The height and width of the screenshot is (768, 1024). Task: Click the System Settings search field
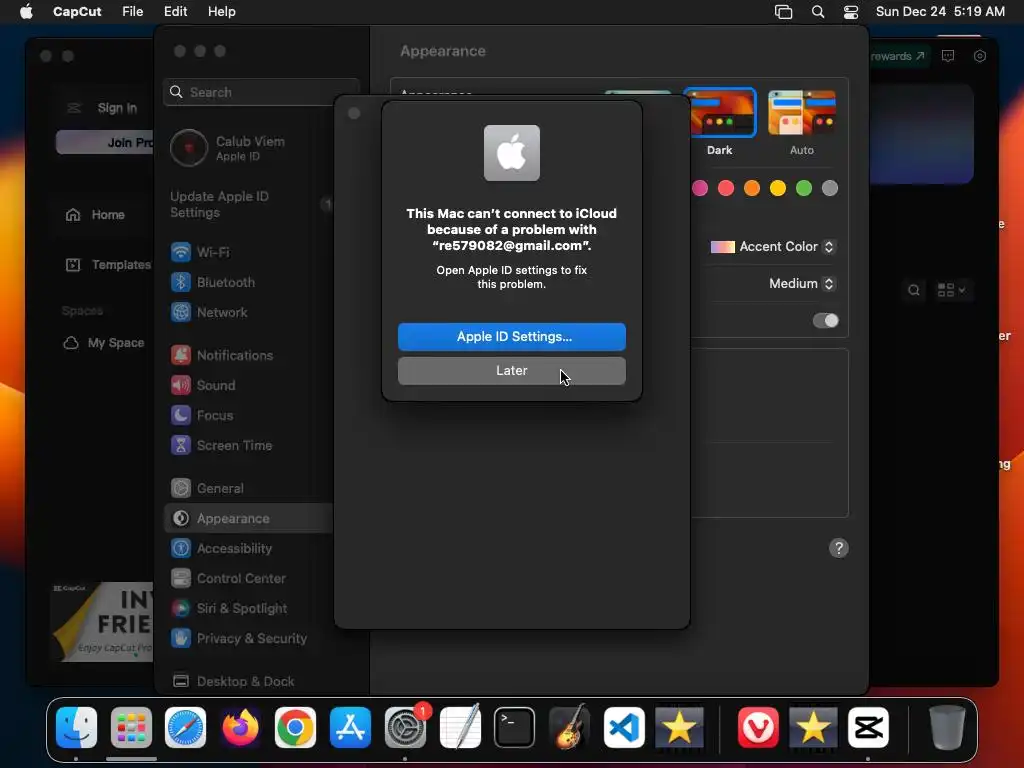261,92
